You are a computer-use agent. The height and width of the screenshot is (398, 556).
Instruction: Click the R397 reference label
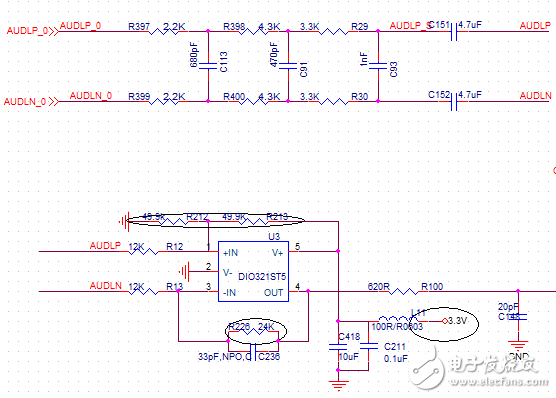pos(139,26)
